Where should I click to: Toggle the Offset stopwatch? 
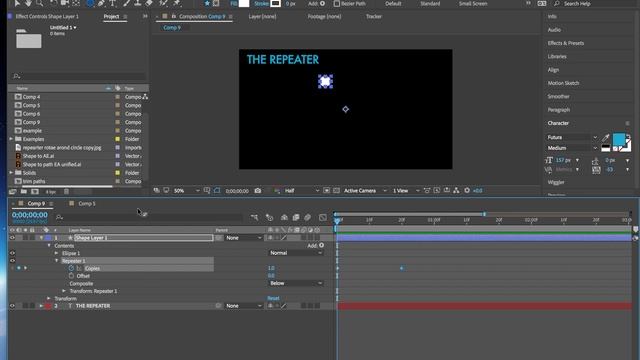pyautogui.click(x=71, y=276)
